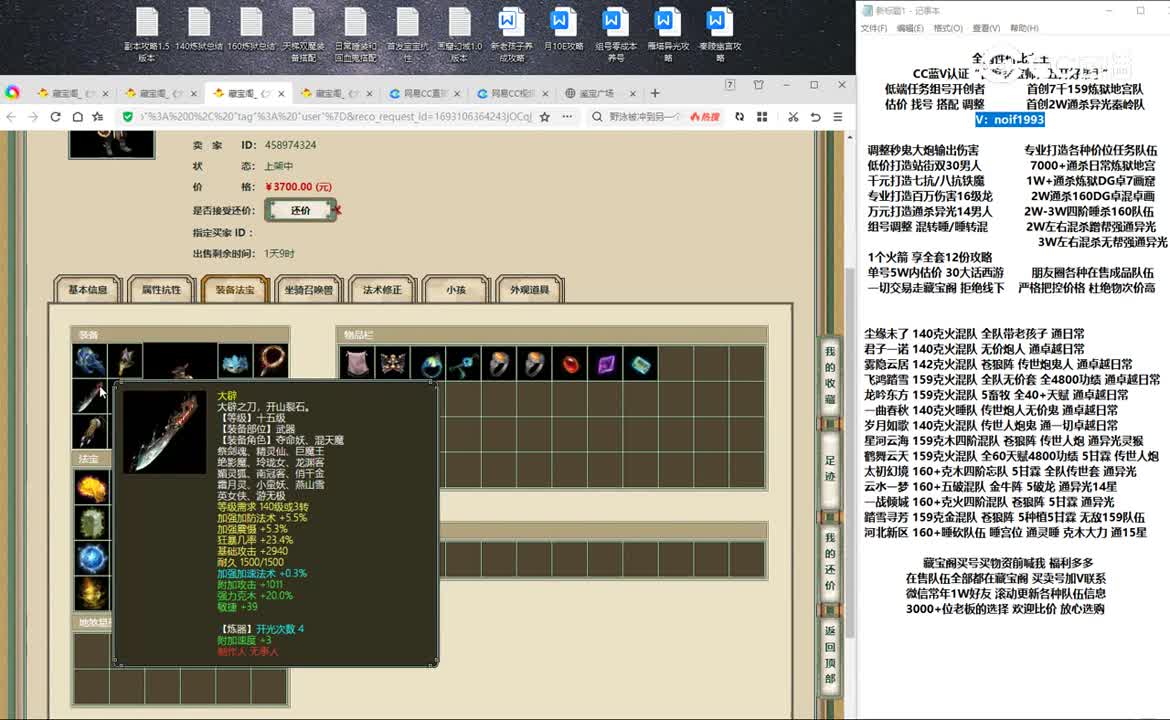Open the address bar three-dots menu

[x=568, y=116]
